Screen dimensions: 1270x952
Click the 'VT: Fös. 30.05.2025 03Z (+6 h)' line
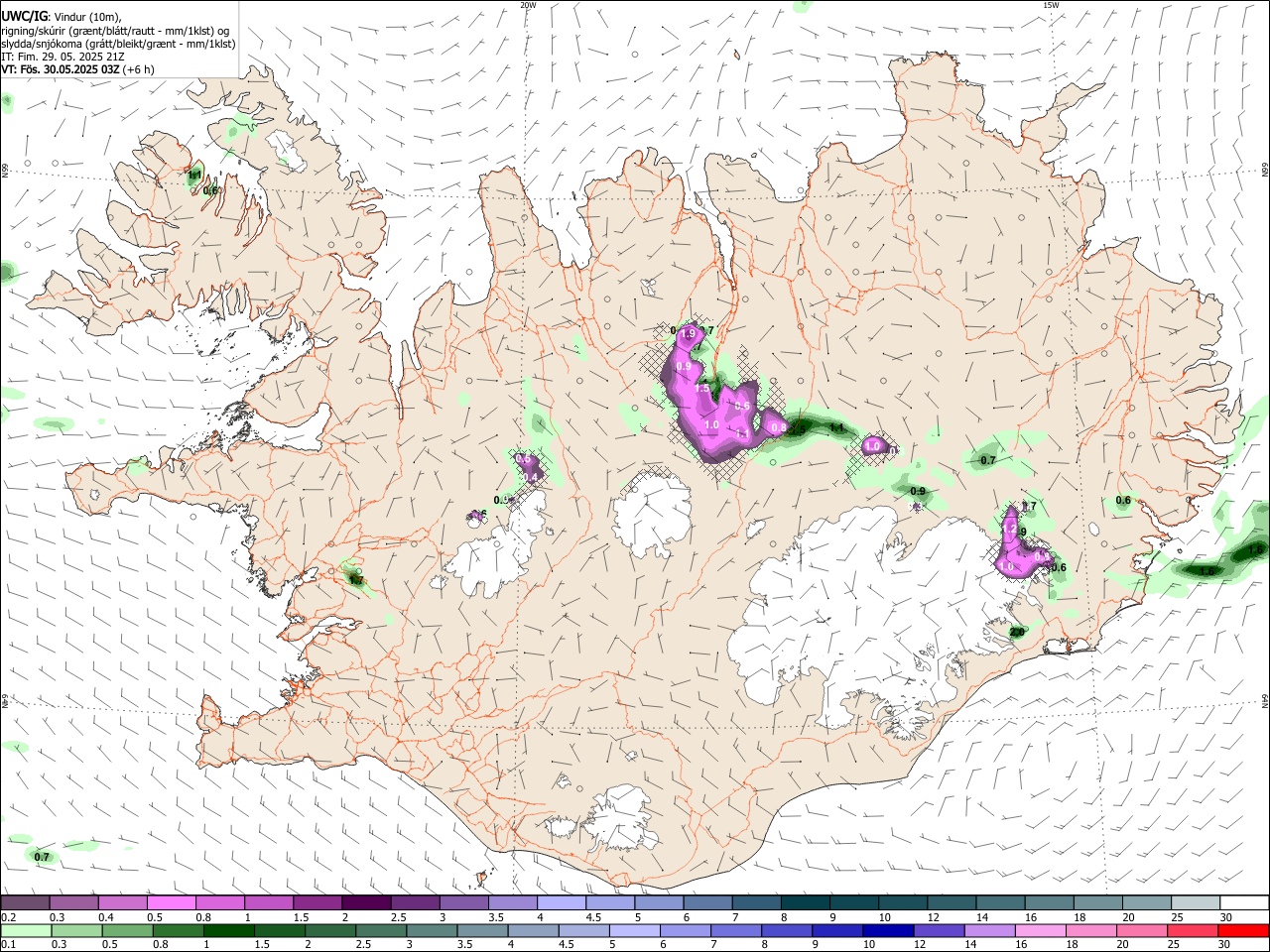point(77,69)
